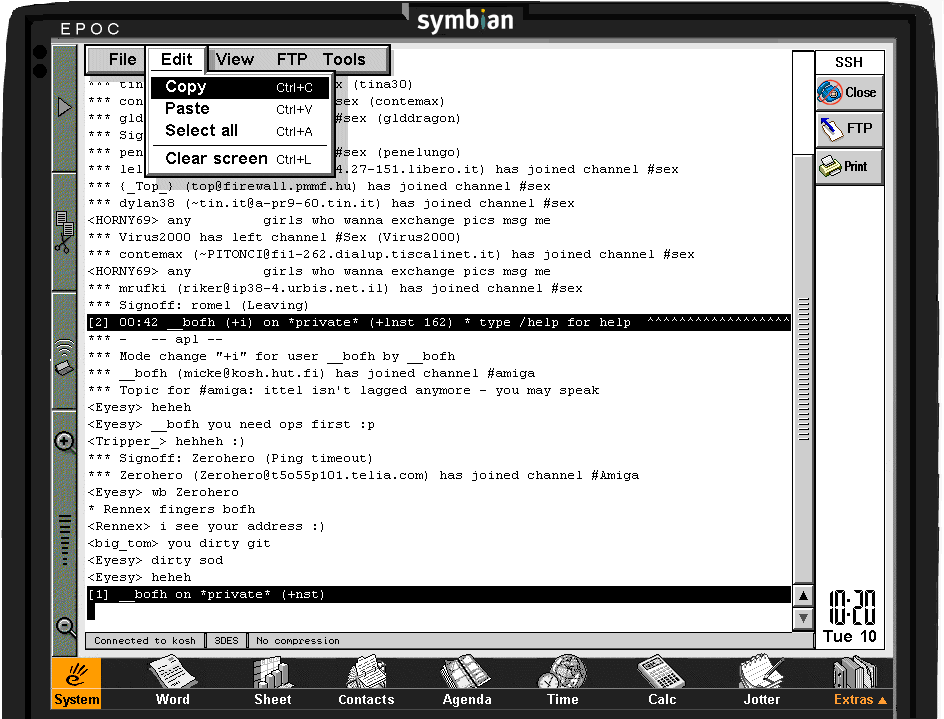Click the 'Virus2000 has left channel' line
944x719 pixels.
[x=274, y=237]
